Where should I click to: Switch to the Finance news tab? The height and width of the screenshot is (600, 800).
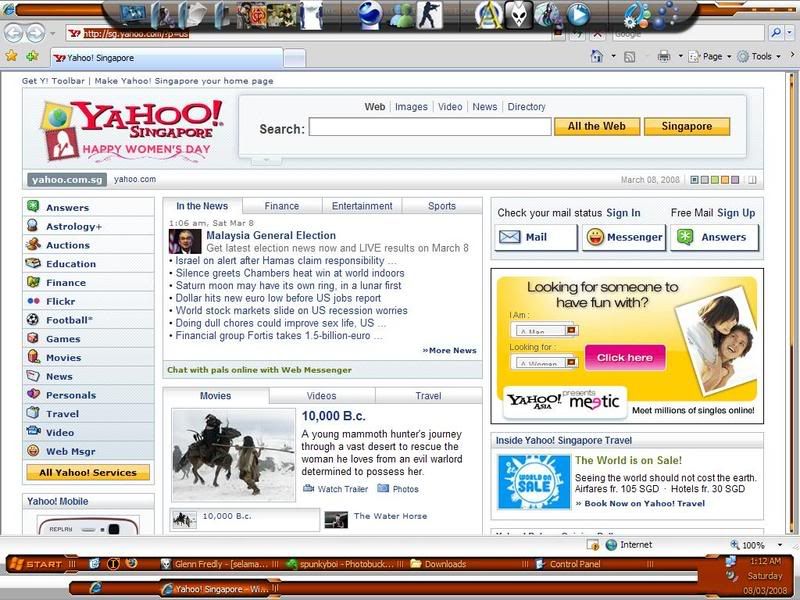point(282,206)
